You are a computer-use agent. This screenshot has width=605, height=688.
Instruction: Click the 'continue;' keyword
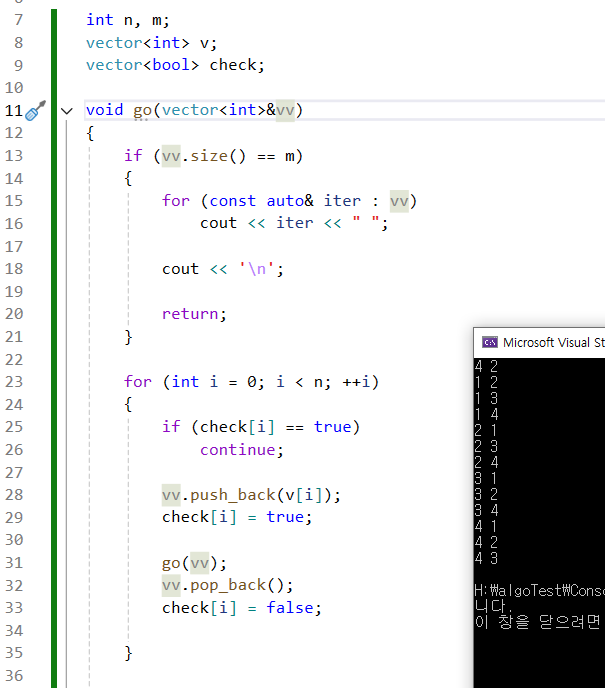coord(242,450)
